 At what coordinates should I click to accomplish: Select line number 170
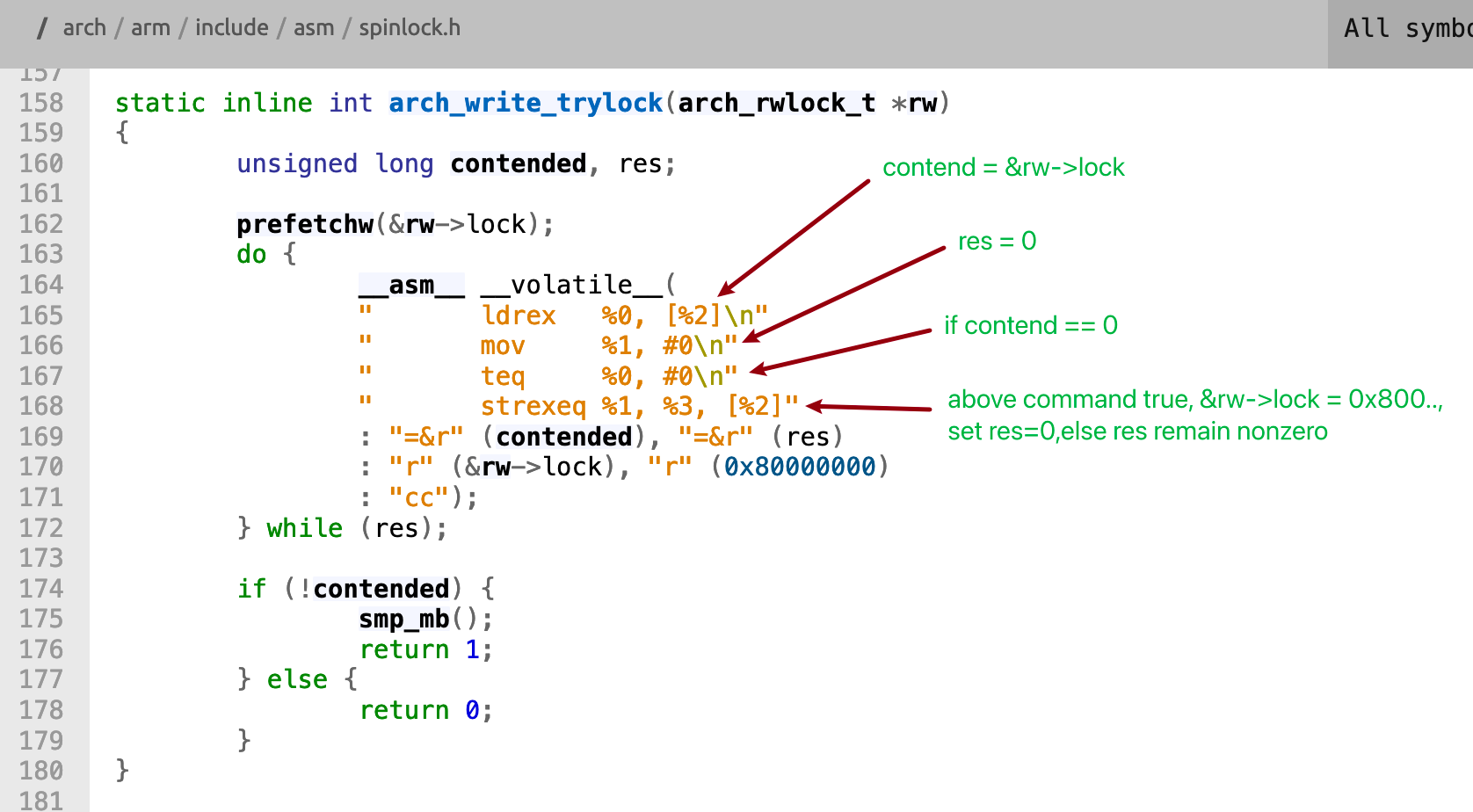(x=41, y=467)
